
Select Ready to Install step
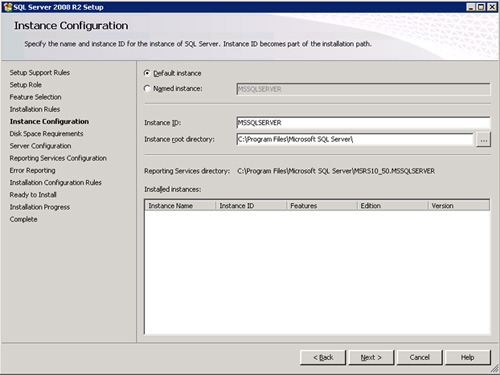pyautogui.click(x=33, y=195)
